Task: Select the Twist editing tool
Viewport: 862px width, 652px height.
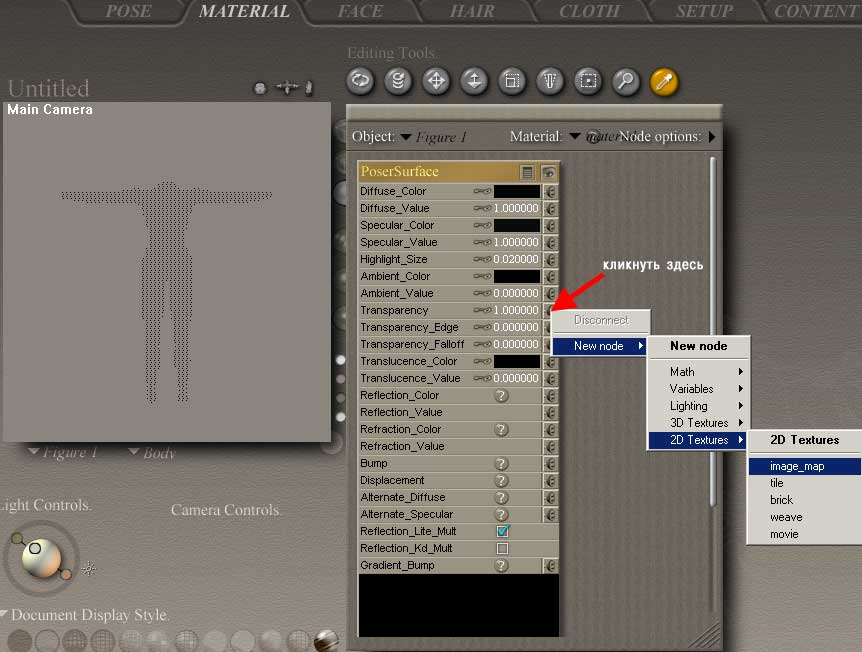Action: coord(398,81)
